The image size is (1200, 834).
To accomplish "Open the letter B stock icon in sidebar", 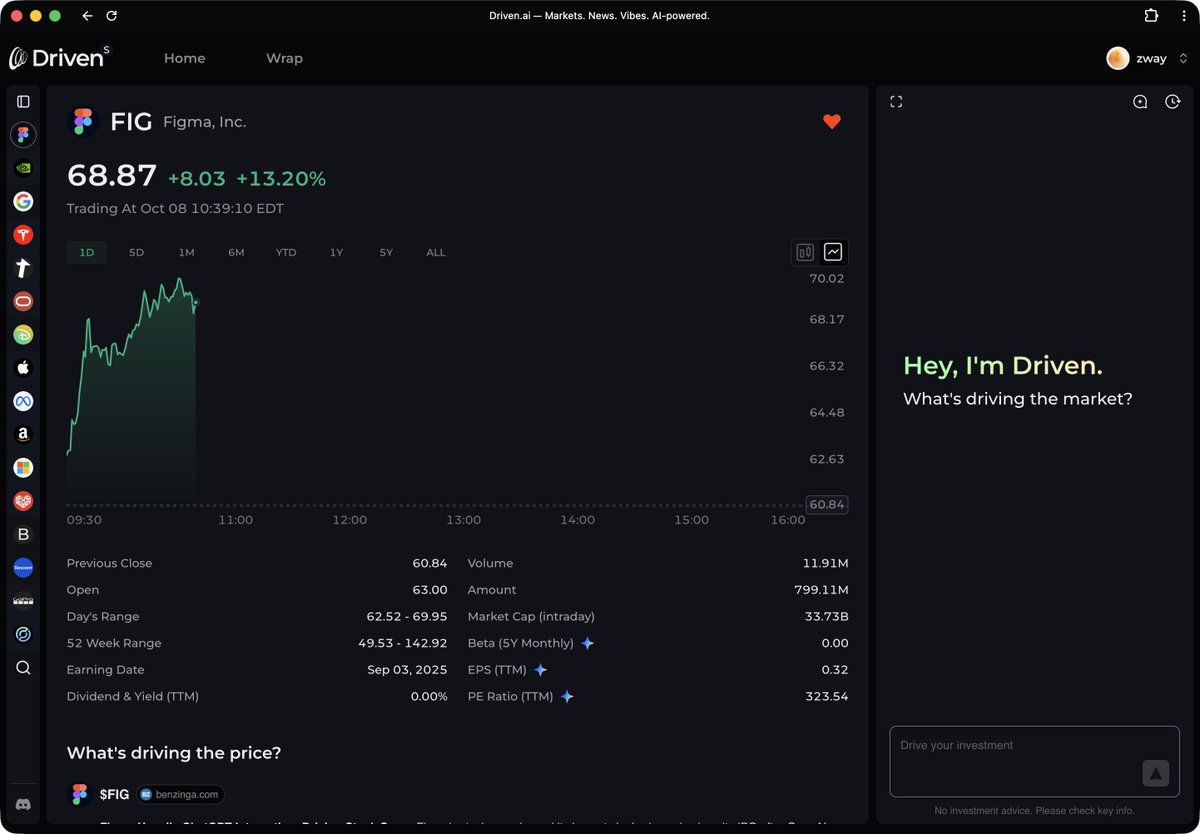I will (x=23, y=535).
